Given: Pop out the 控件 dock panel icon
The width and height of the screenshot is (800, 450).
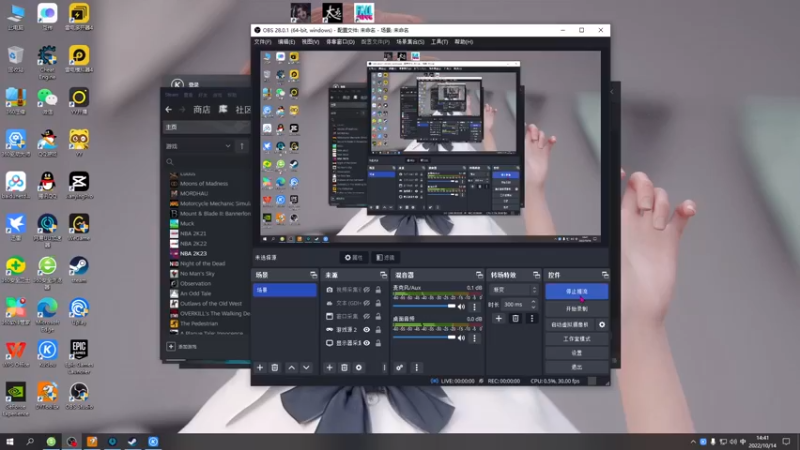Looking at the screenshot, I should [x=605, y=275].
